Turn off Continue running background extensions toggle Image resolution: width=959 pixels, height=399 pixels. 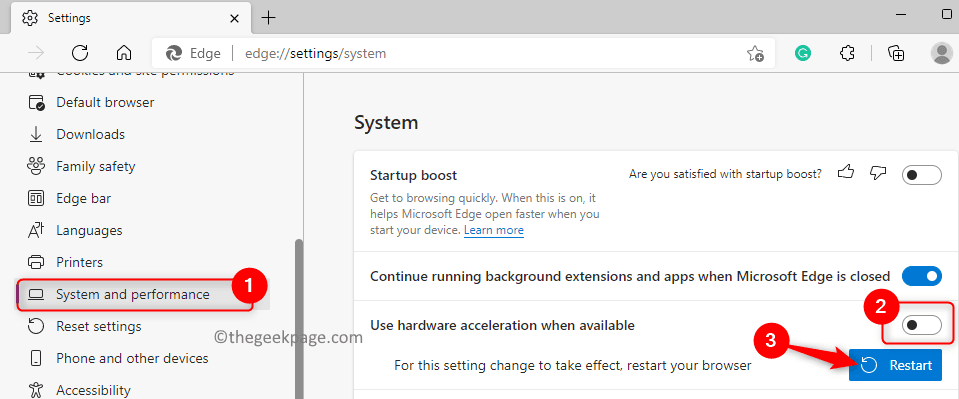tap(922, 276)
